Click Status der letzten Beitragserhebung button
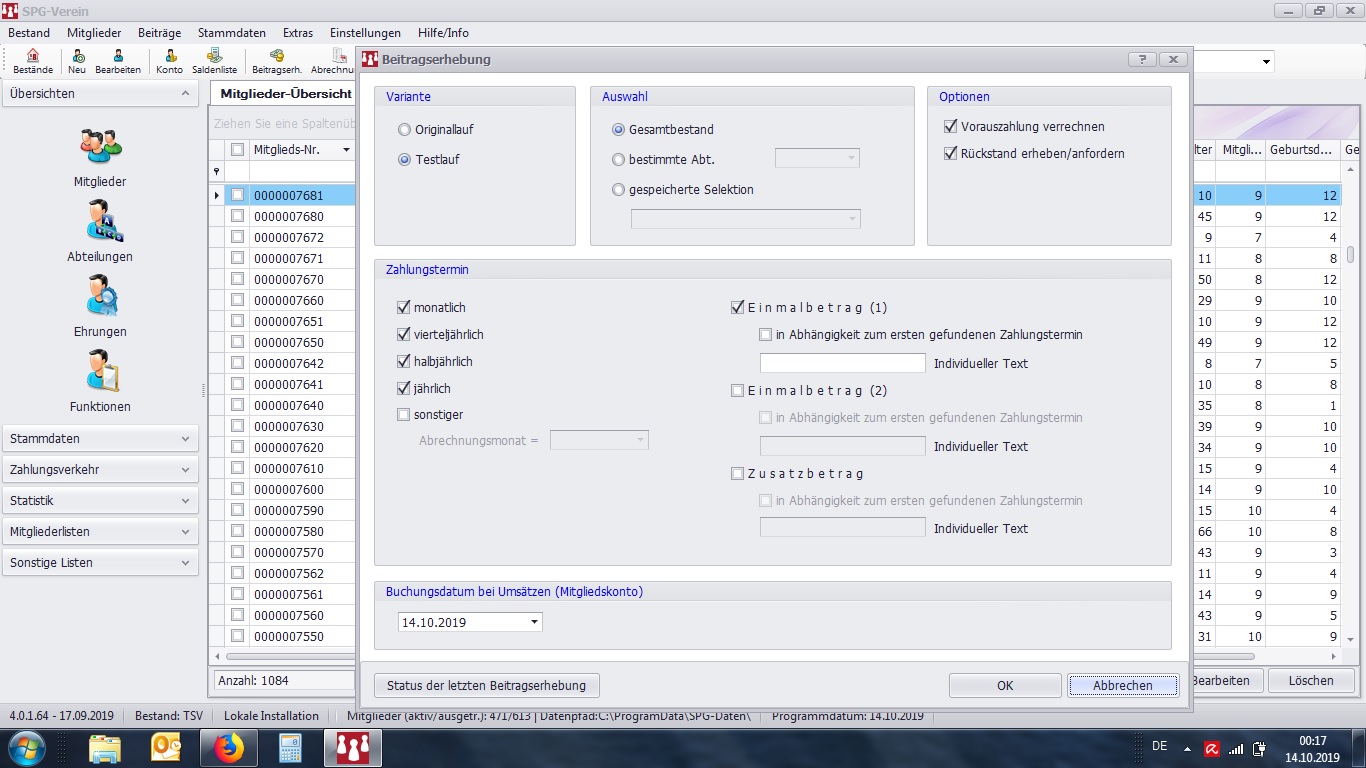The image size is (1366, 768). click(486, 685)
